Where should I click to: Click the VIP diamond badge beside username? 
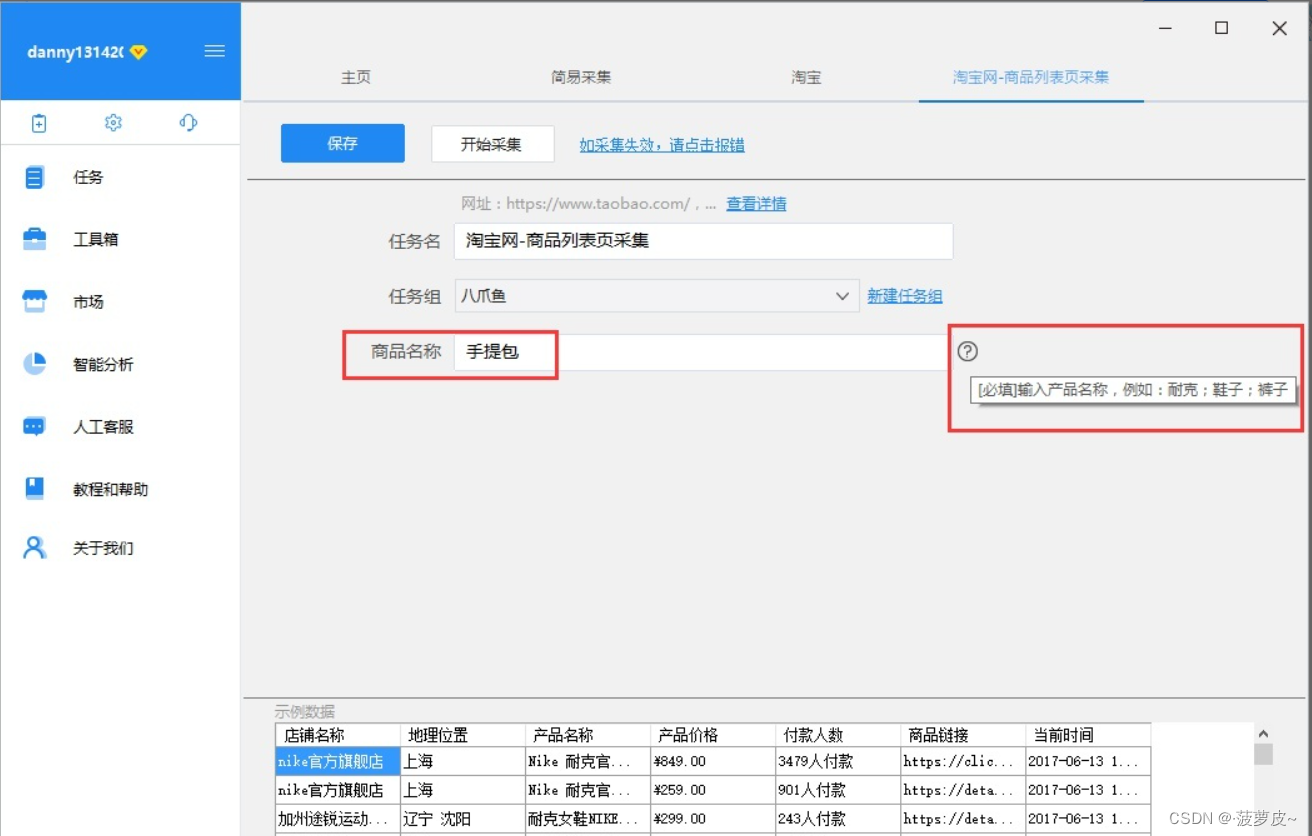[138, 52]
